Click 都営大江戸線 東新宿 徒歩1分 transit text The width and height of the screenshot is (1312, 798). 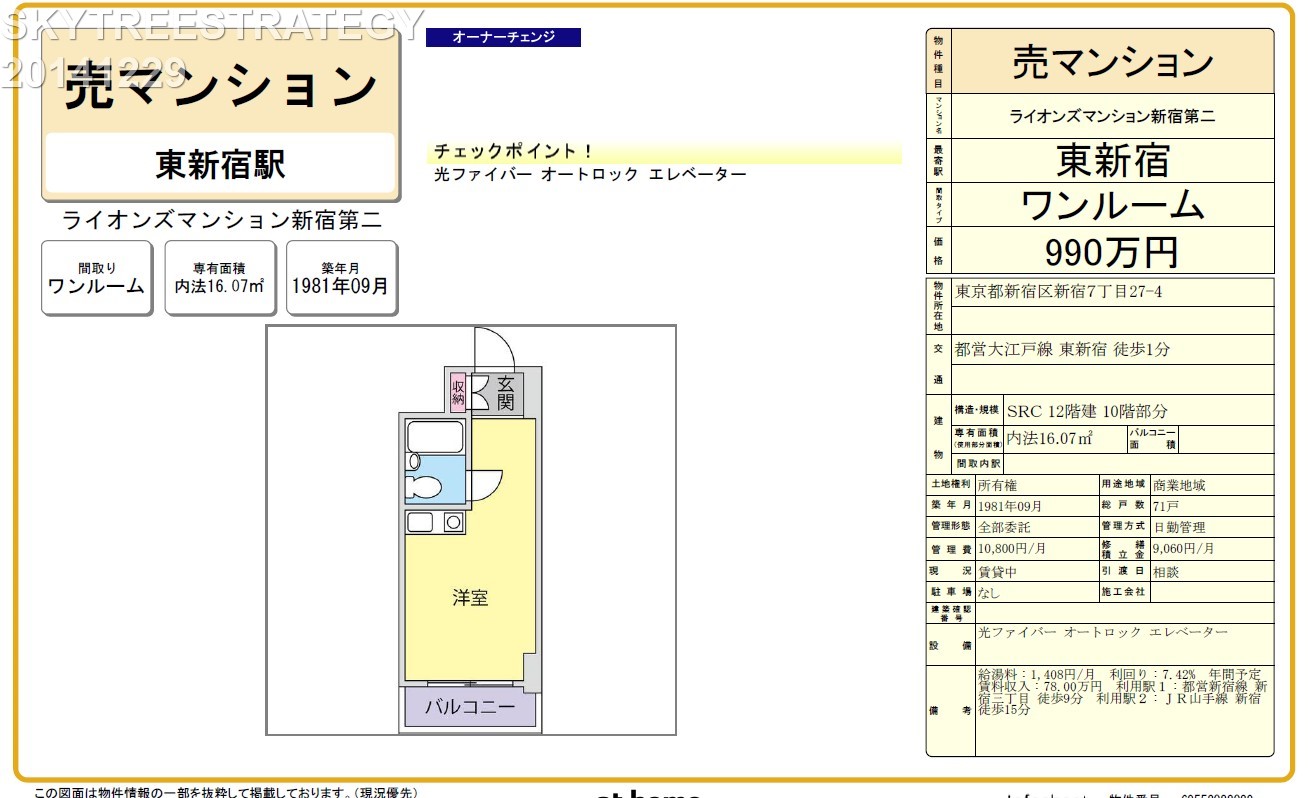pyautogui.click(x=1062, y=349)
